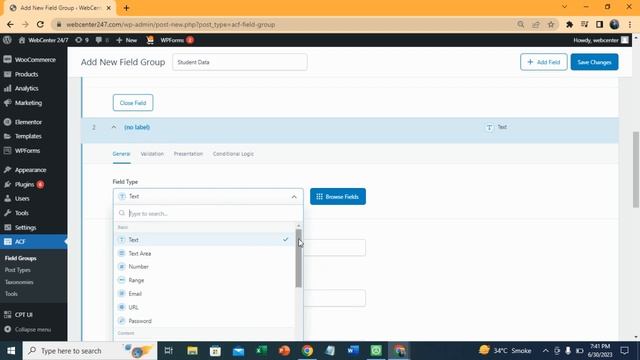Open updates counter in admin bar
This screenshot has width=640, height=360.
[x=82, y=40]
